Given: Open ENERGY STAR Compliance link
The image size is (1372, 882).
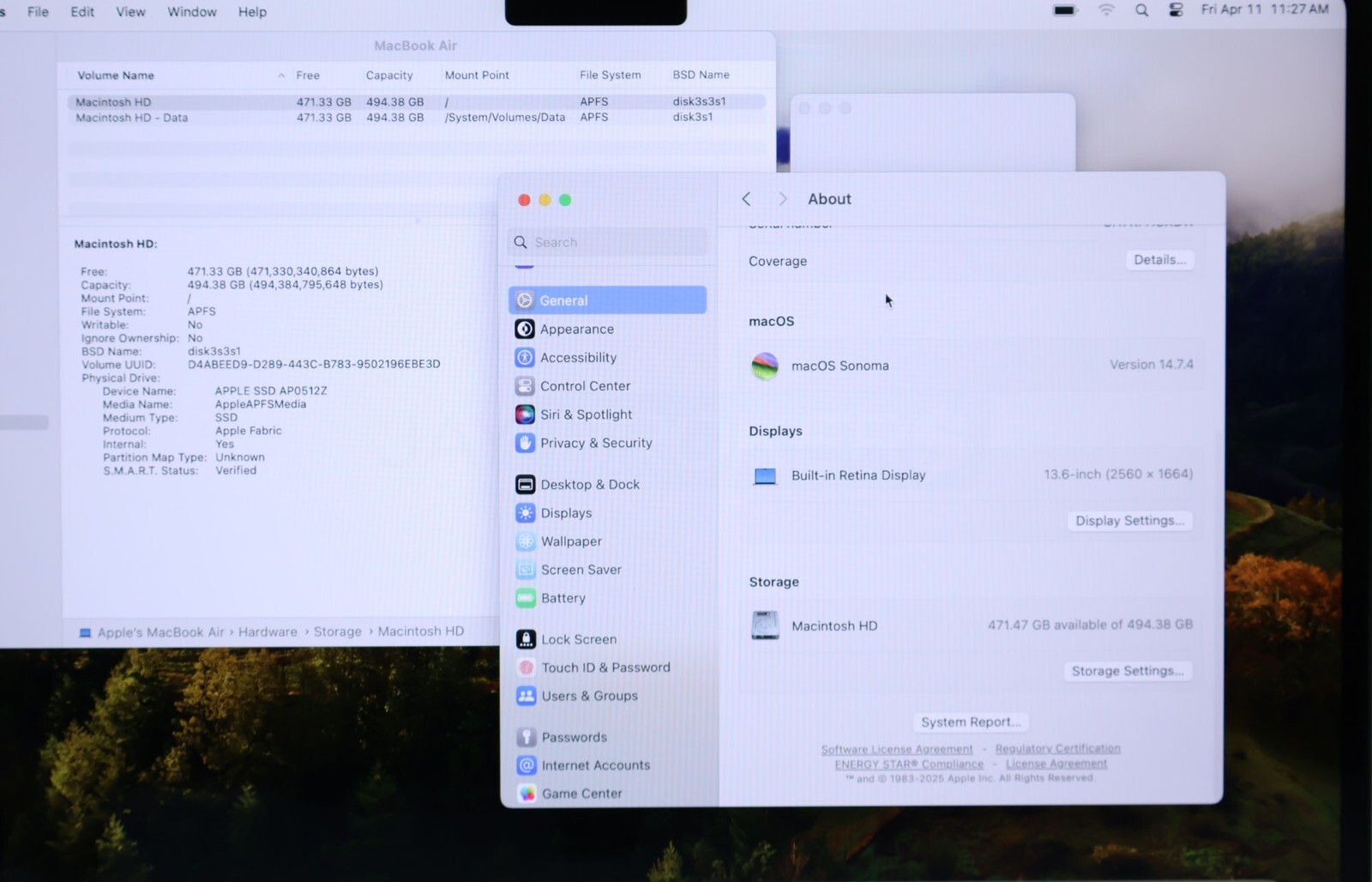Looking at the screenshot, I should point(909,764).
